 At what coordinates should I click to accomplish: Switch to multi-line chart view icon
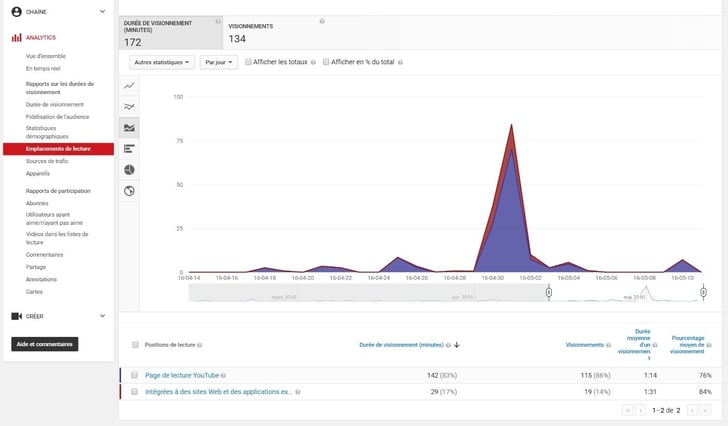tap(129, 106)
